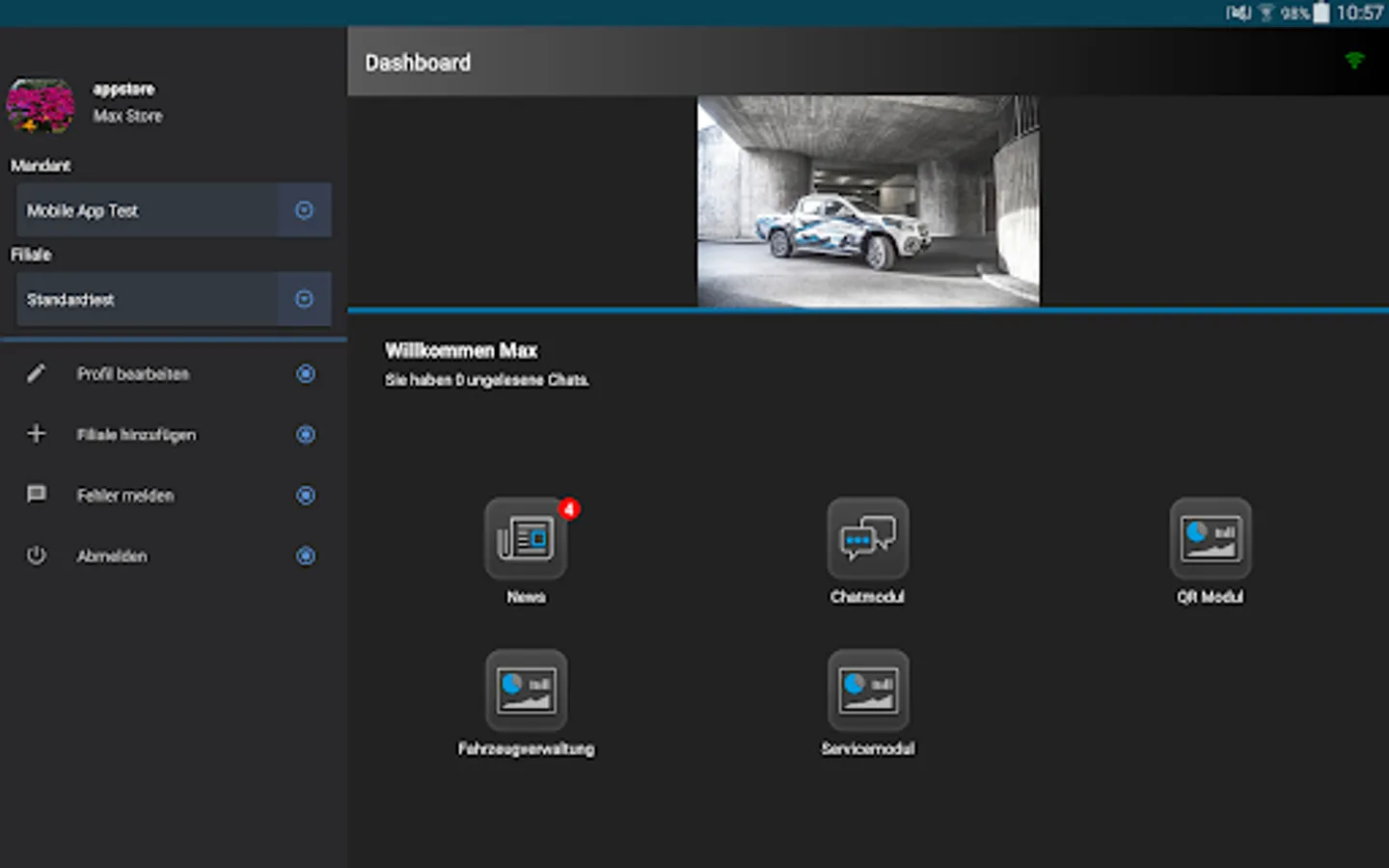Check the battery icon in status bar
The height and width of the screenshot is (868, 1389).
coord(1321,13)
